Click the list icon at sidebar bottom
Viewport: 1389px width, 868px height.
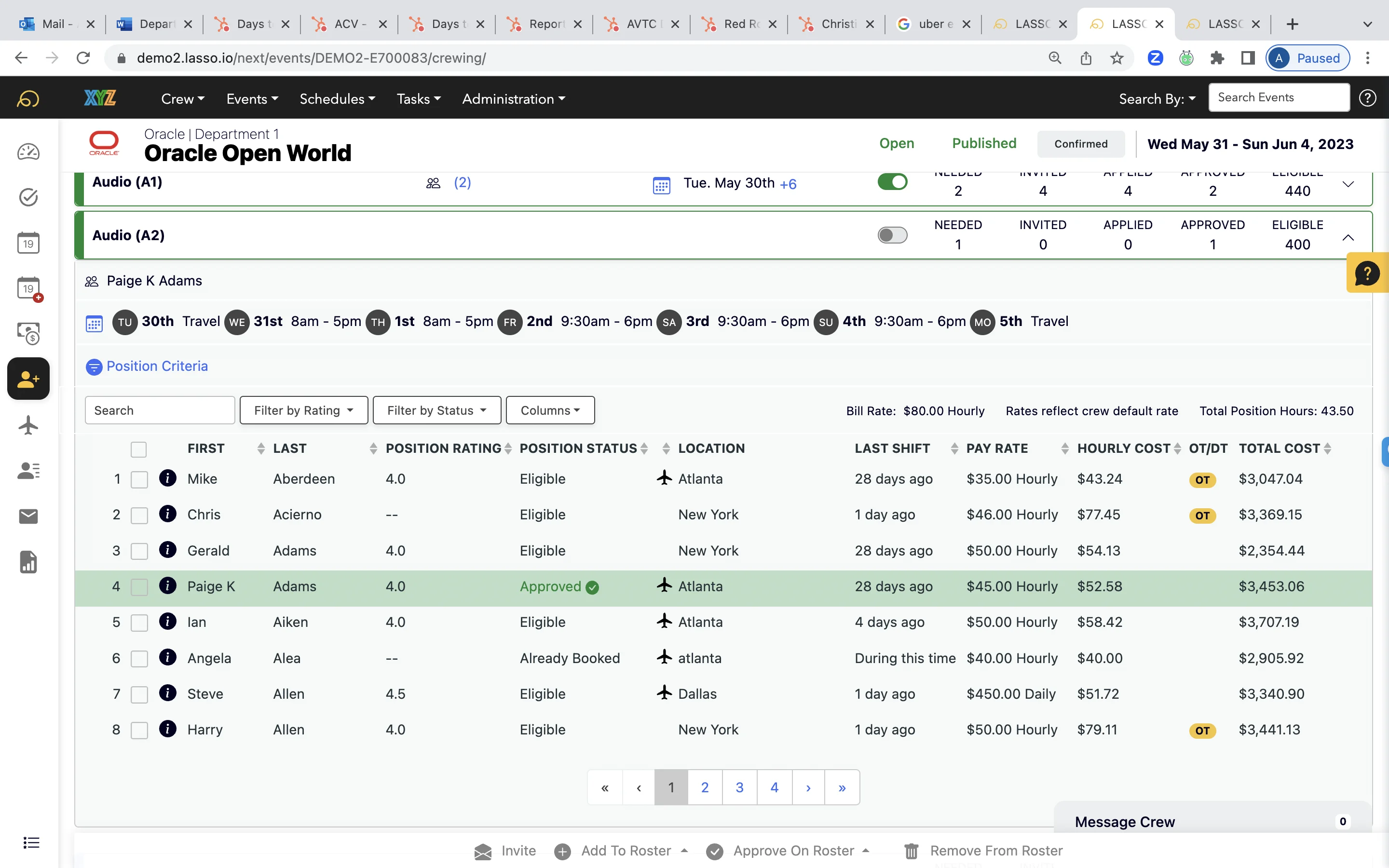click(31, 843)
